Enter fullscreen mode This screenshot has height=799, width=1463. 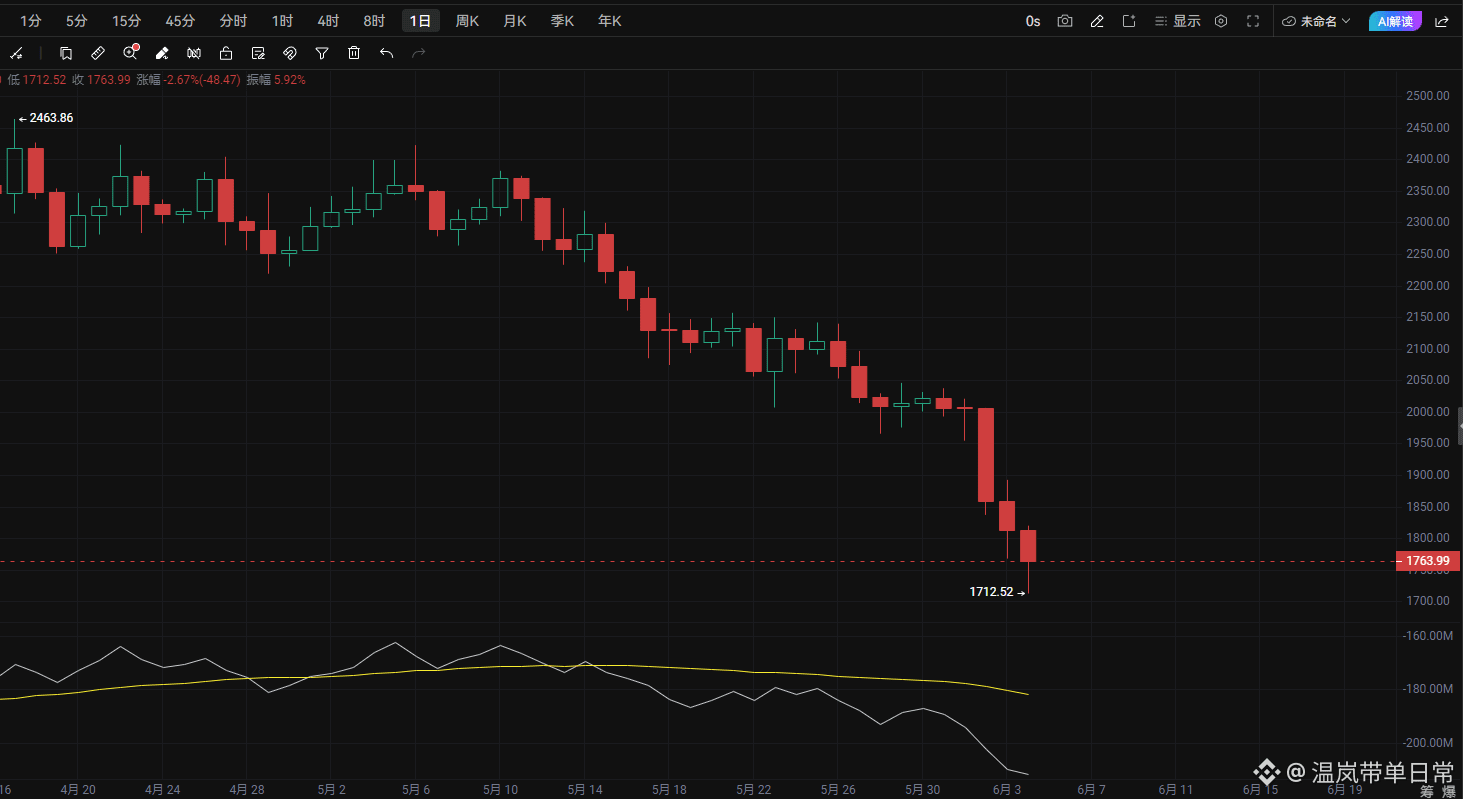(x=1253, y=21)
